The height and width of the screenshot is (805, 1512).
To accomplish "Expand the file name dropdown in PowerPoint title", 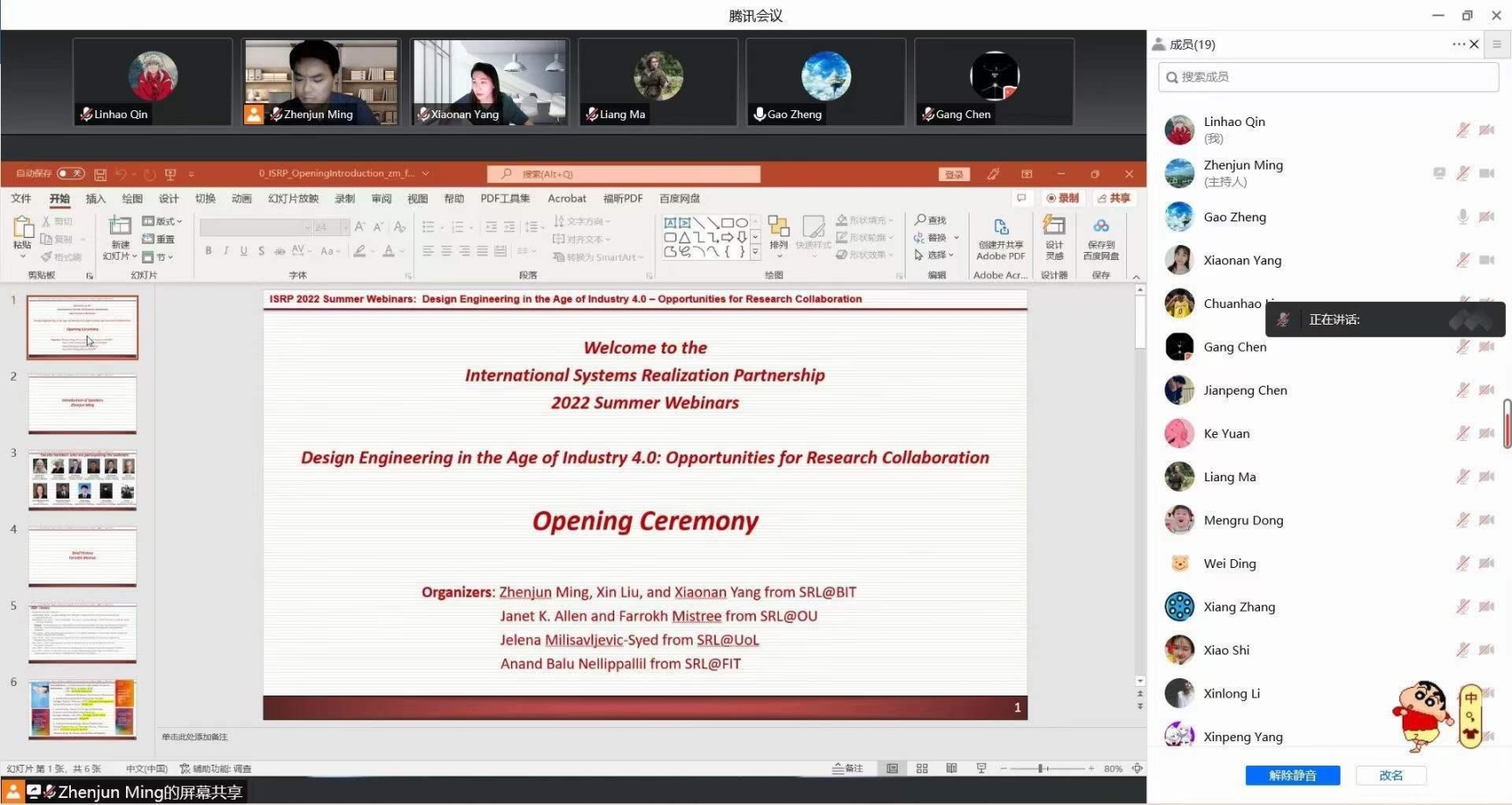I will click(425, 173).
